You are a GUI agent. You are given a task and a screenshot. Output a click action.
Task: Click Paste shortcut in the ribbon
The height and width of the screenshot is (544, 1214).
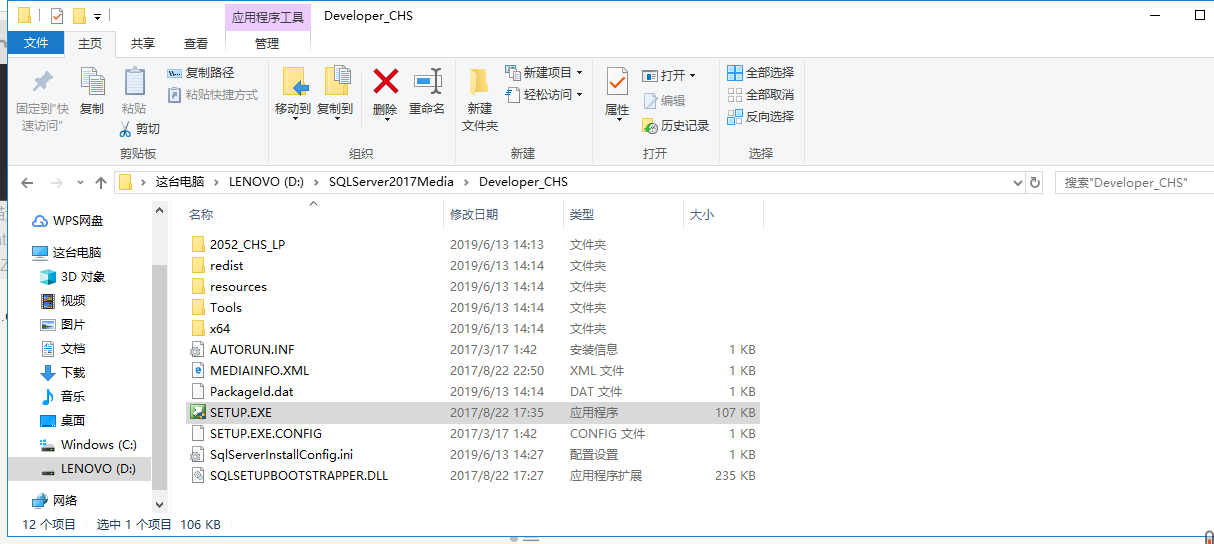point(212,95)
